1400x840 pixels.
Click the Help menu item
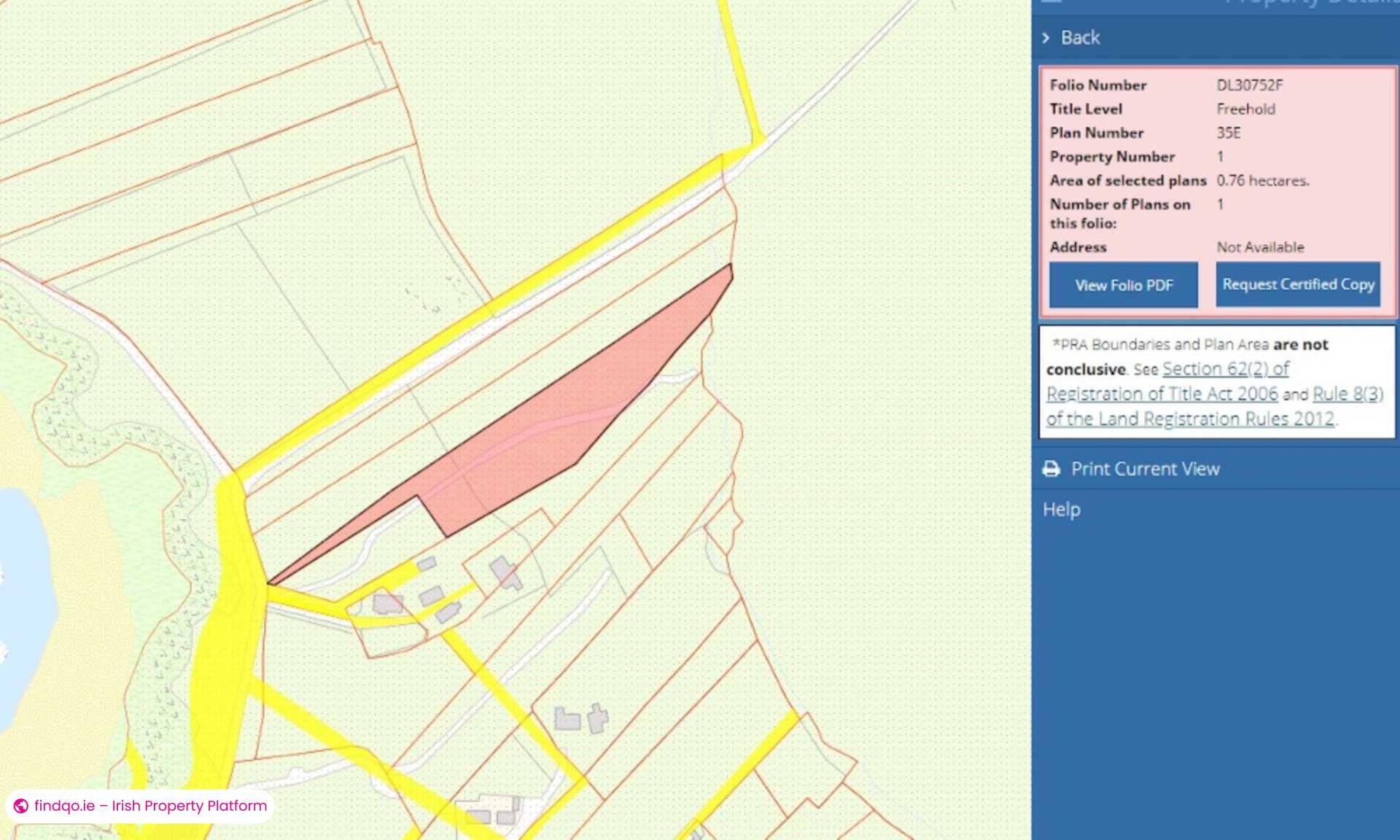coord(1061,509)
